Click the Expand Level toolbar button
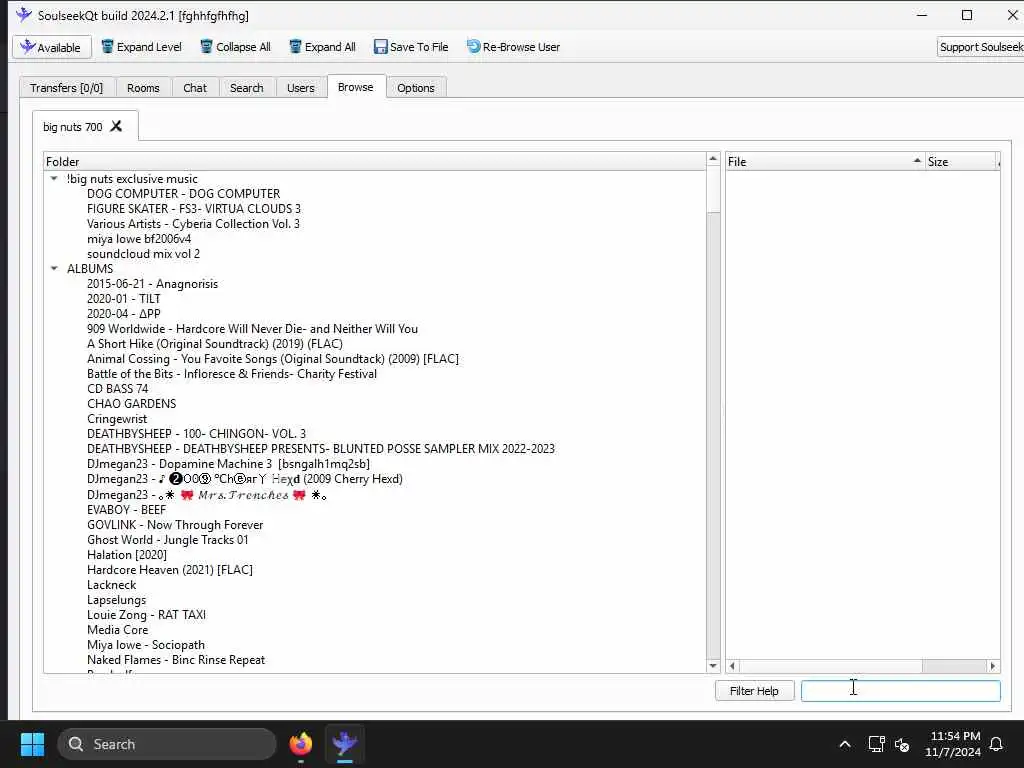The image size is (1024, 768). pyautogui.click(x=141, y=47)
